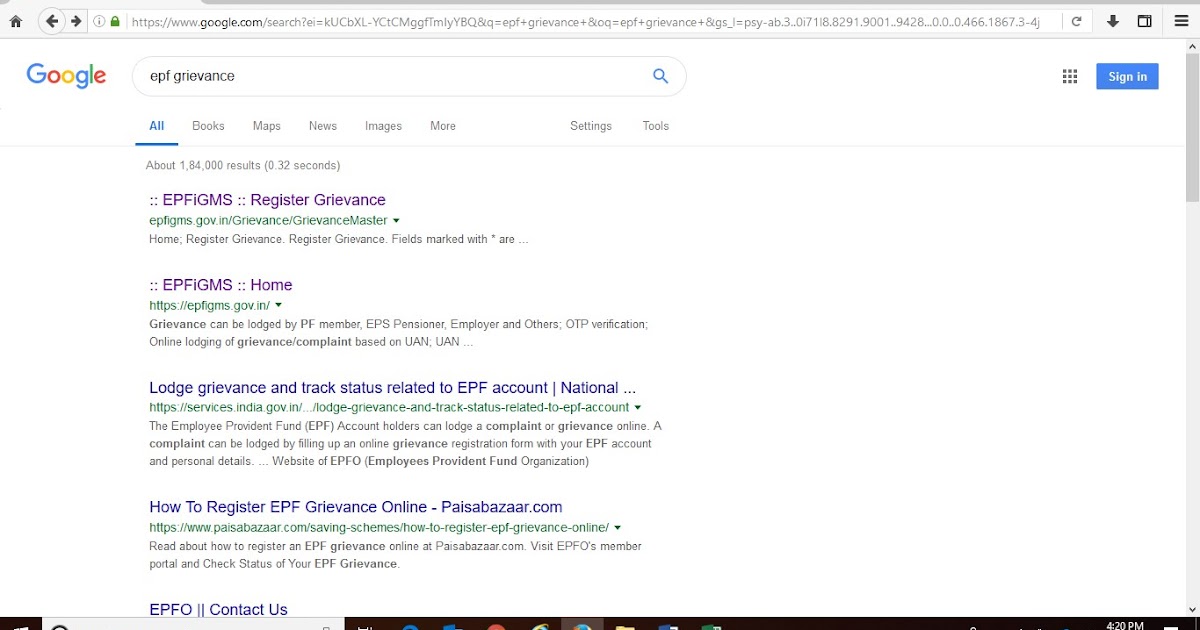
Task: Sign in to Google account
Action: tap(1127, 77)
